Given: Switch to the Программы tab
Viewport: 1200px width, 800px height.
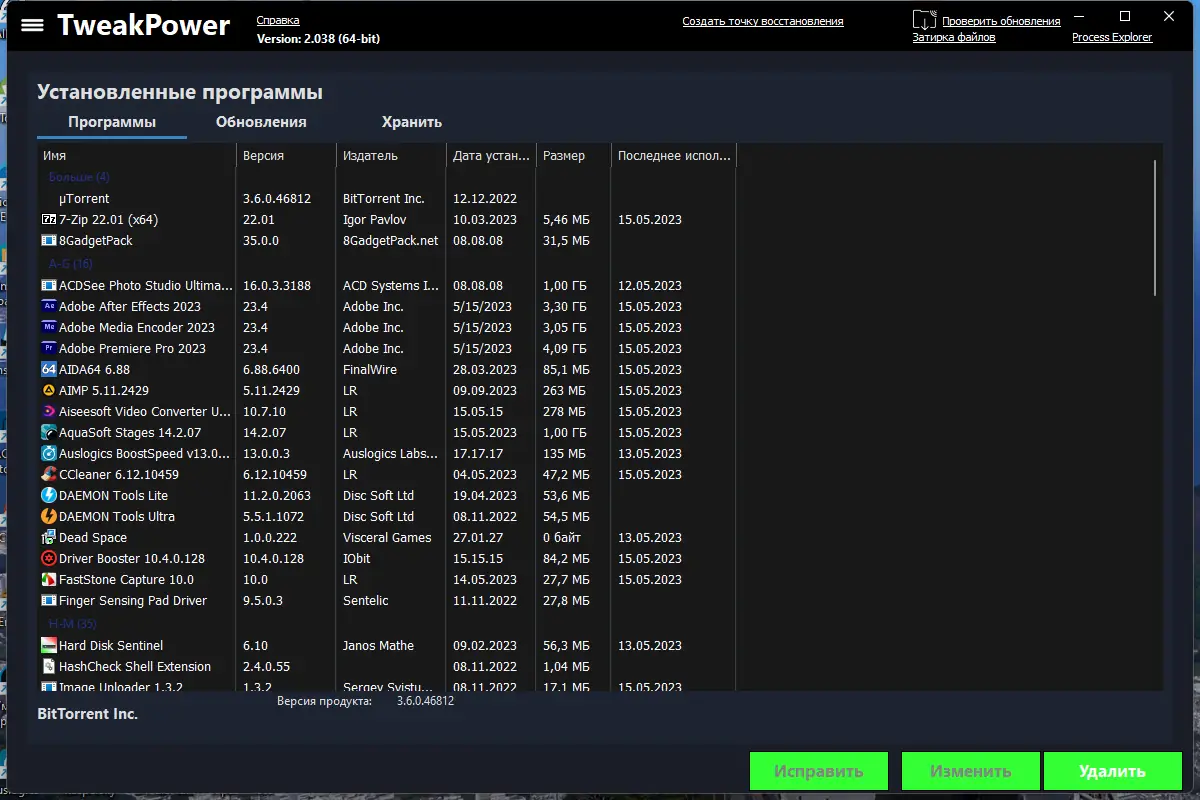Looking at the screenshot, I should [x=112, y=122].
